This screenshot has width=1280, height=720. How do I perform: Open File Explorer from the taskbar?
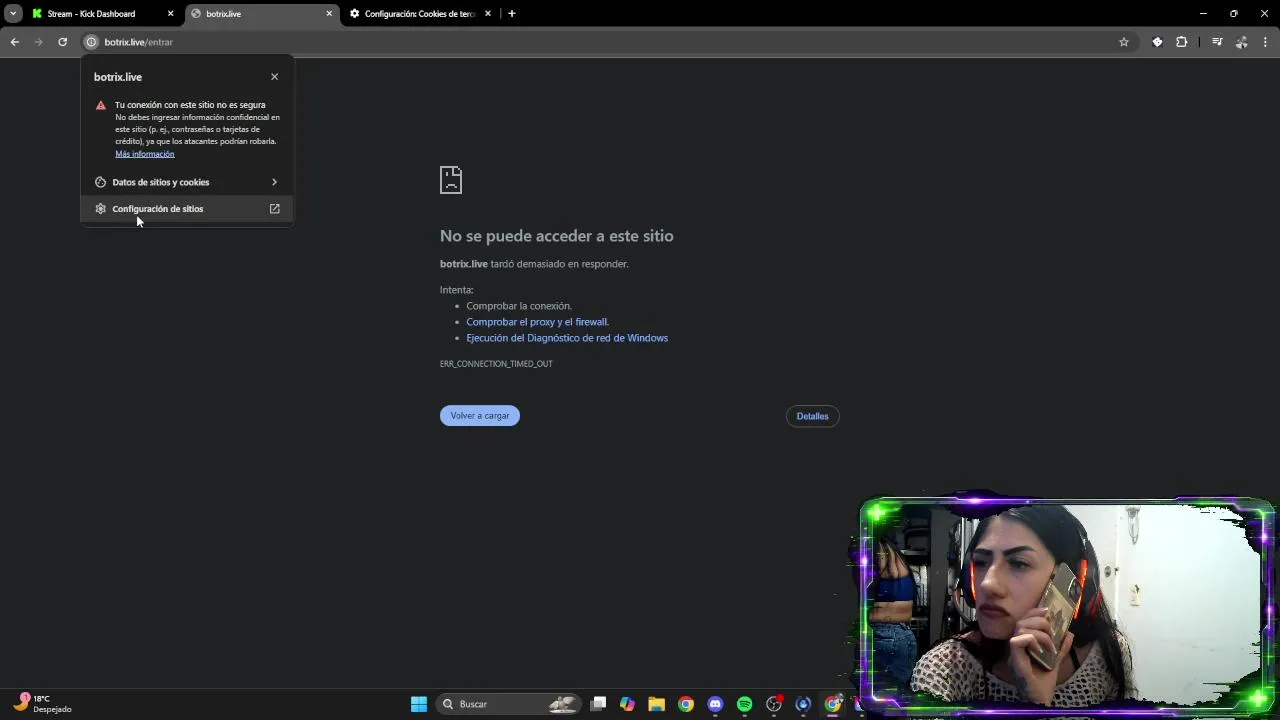pos(656,704)
